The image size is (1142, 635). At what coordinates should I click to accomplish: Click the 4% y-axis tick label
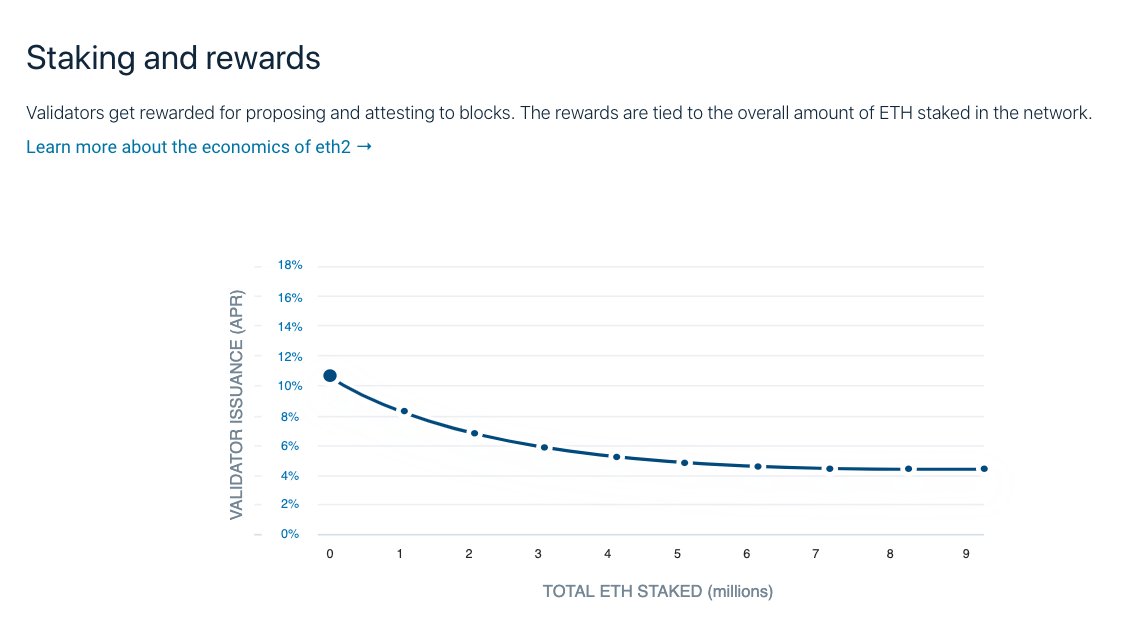tap(290, 476)
